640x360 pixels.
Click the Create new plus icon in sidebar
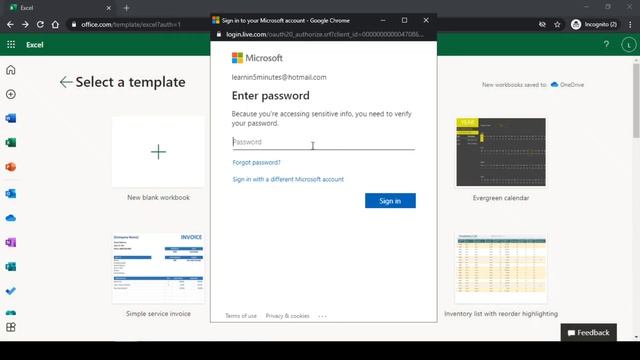pos(11,94)
